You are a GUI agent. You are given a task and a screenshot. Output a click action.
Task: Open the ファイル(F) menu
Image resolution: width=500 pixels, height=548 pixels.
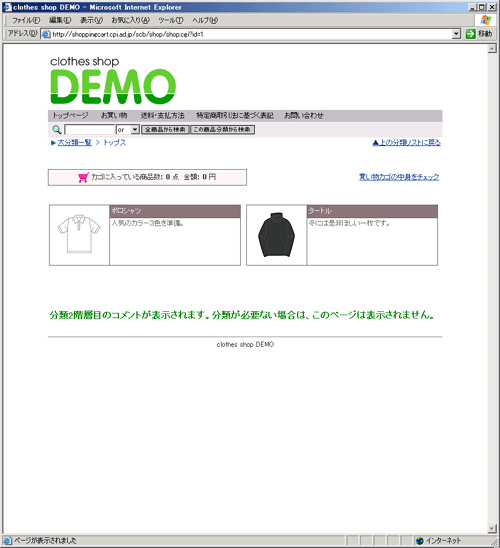[x=26, y=20]
